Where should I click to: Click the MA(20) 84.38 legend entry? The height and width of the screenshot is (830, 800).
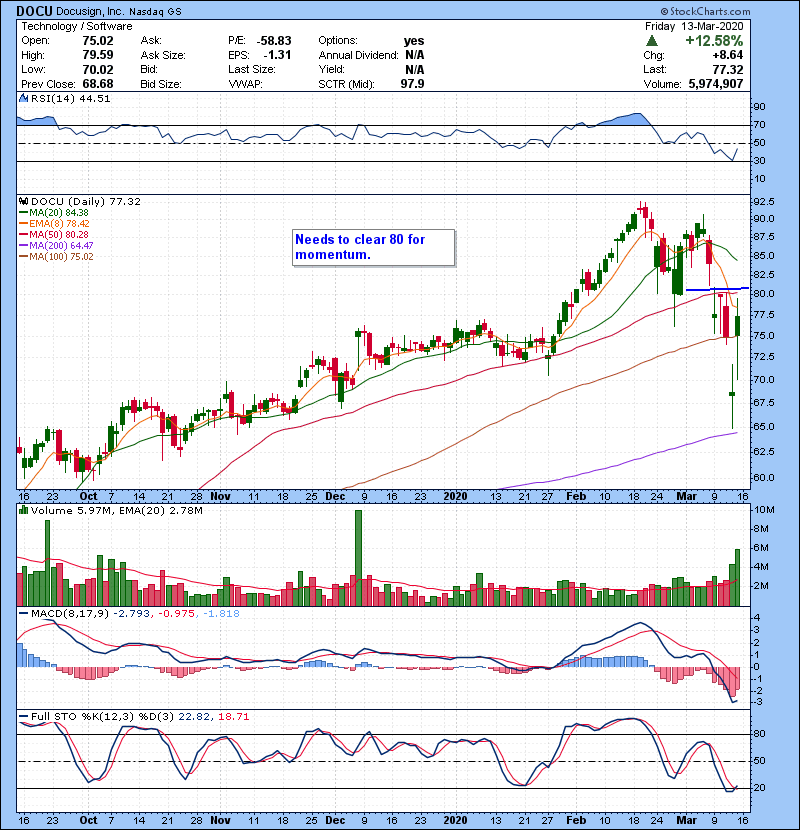pos(54,212)
